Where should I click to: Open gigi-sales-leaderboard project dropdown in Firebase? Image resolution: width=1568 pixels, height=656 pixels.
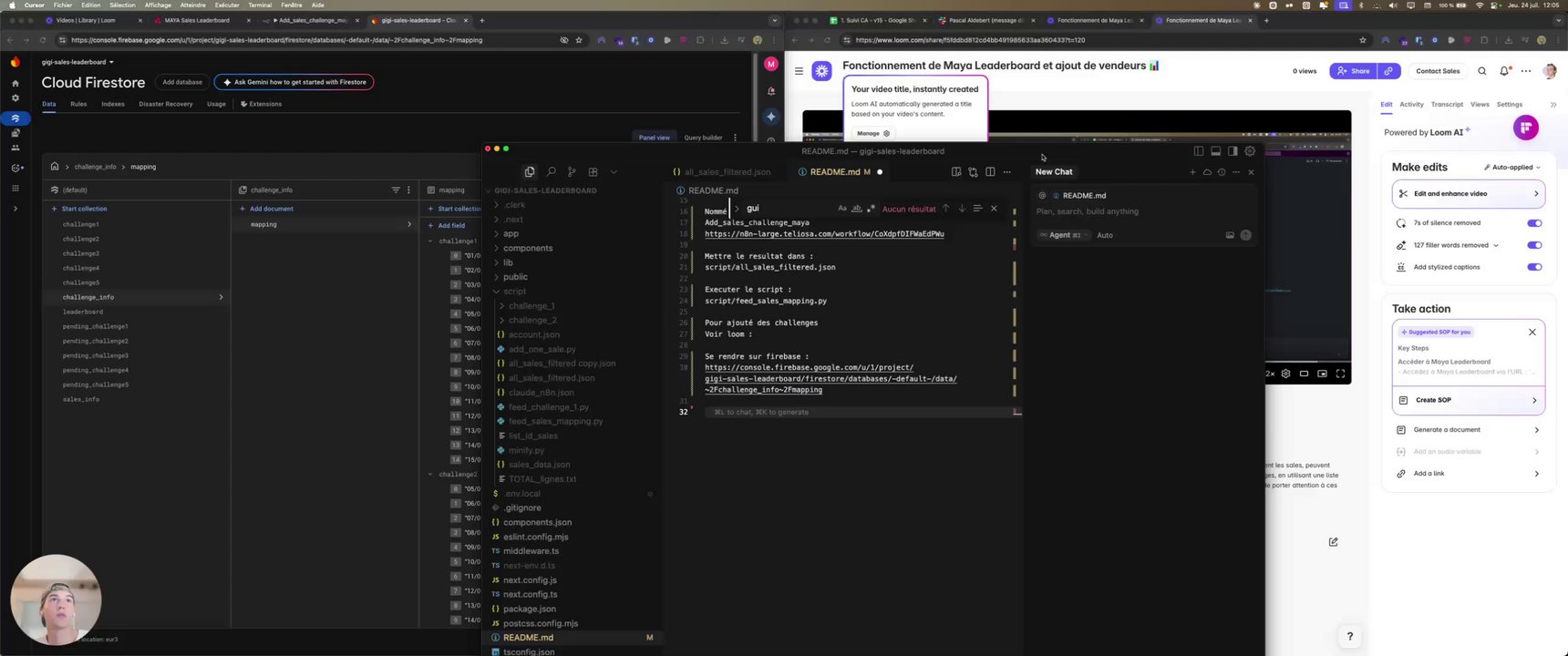tap(77, 62)
